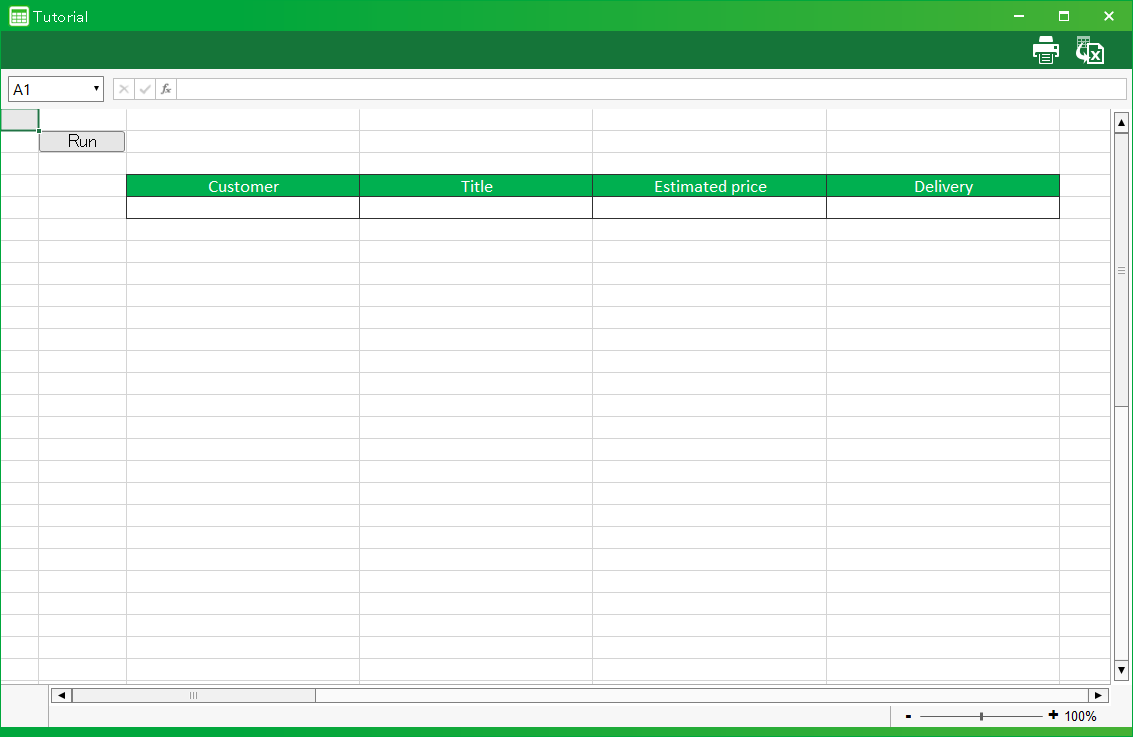The height and width of the screenshot is (737, 1133).
Task: Click the Print icon in the toolbar
Action: pyautogui.click(x=1046, y=50)
